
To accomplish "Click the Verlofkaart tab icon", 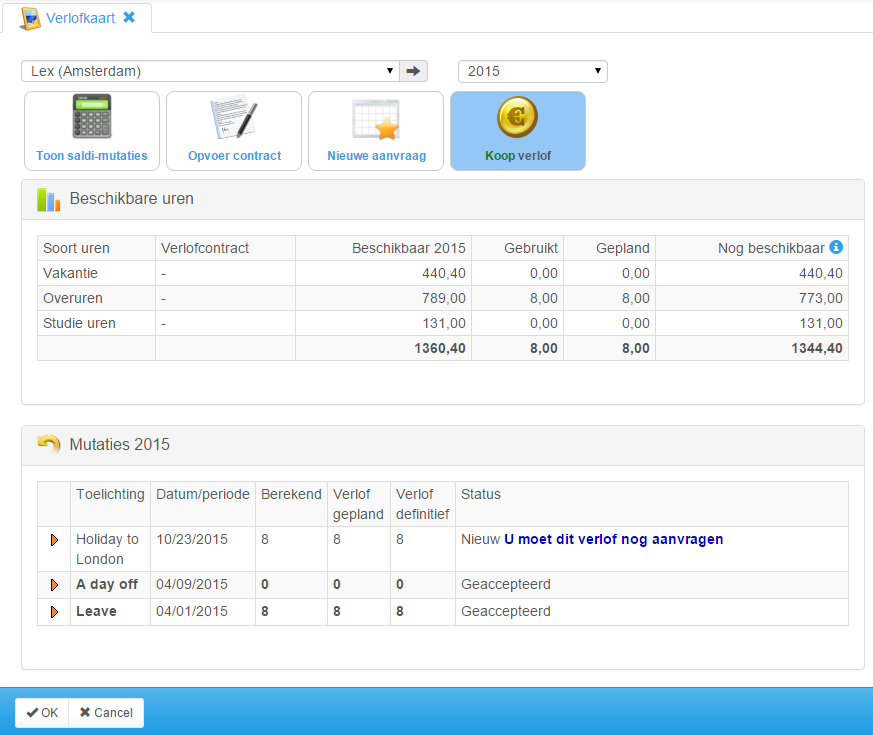I will coord(30,18).
